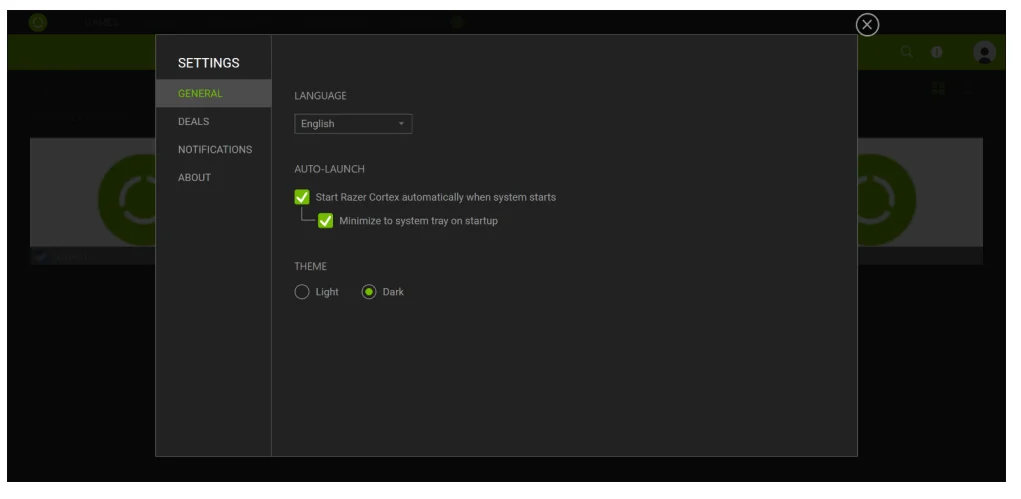This screenshot has height=499, width=1021.
Task: Switch to the Deals settings tab
Action: [214, 121]
